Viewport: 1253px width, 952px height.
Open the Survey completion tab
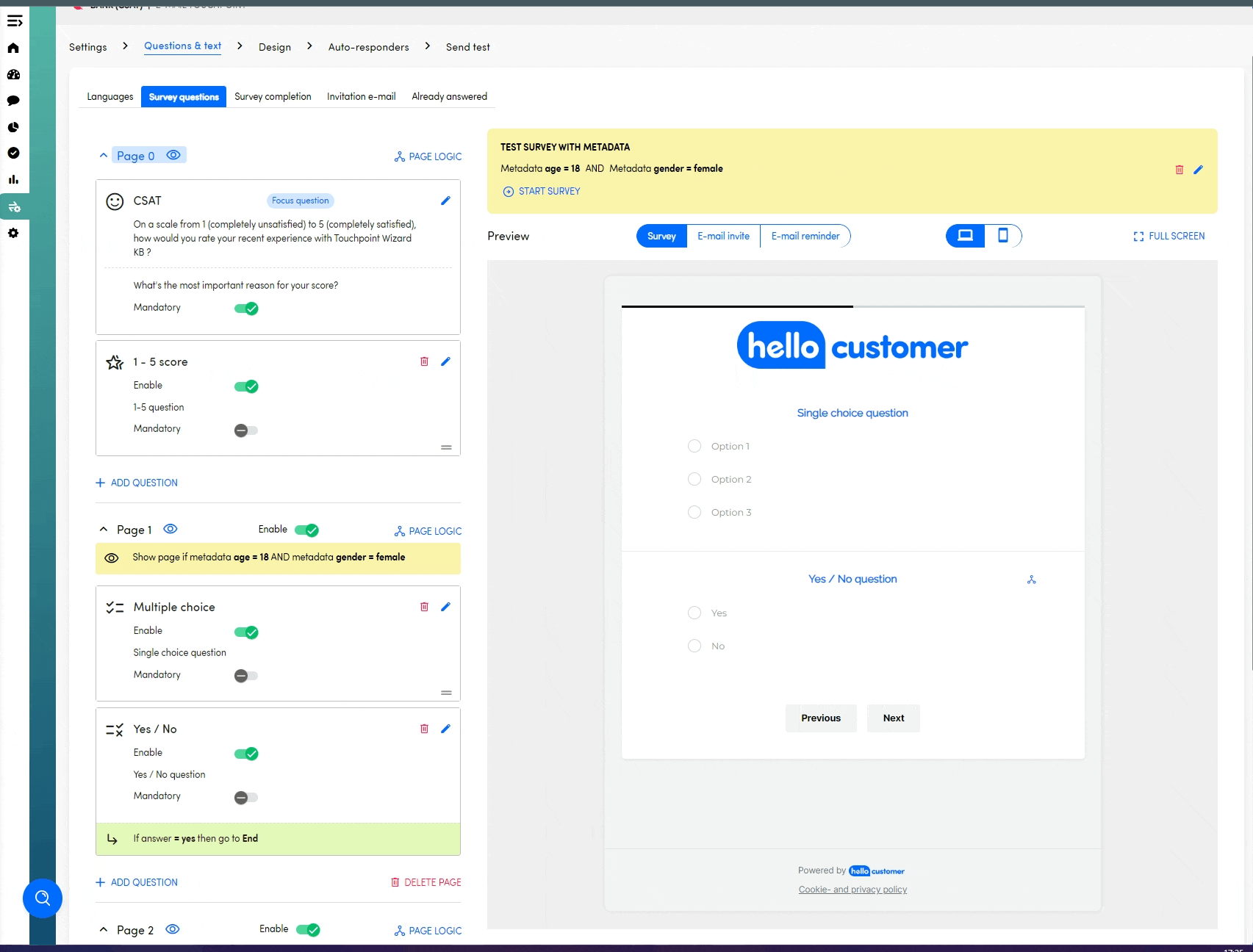[x=273, y=96]
